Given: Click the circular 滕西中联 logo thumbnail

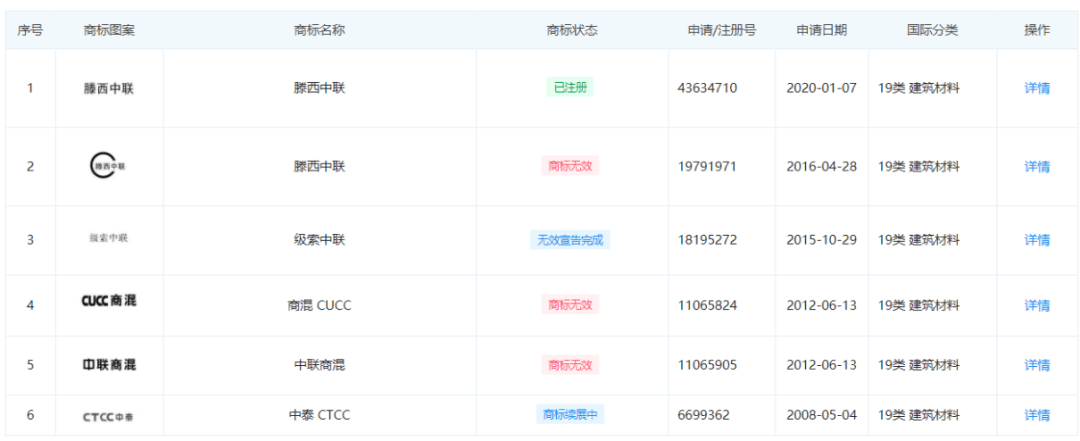Looking at the screenshot, I should (x=108, y=166).
